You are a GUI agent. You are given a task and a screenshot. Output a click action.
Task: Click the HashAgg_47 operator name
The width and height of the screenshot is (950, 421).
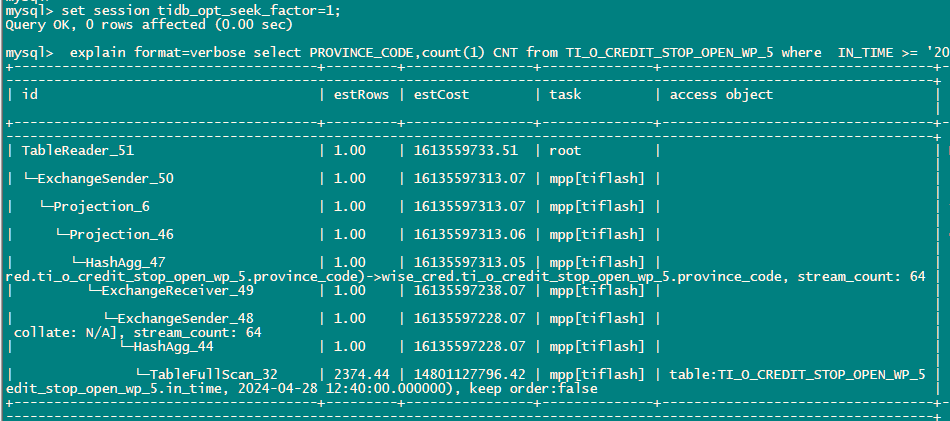(x=137, y=263)
